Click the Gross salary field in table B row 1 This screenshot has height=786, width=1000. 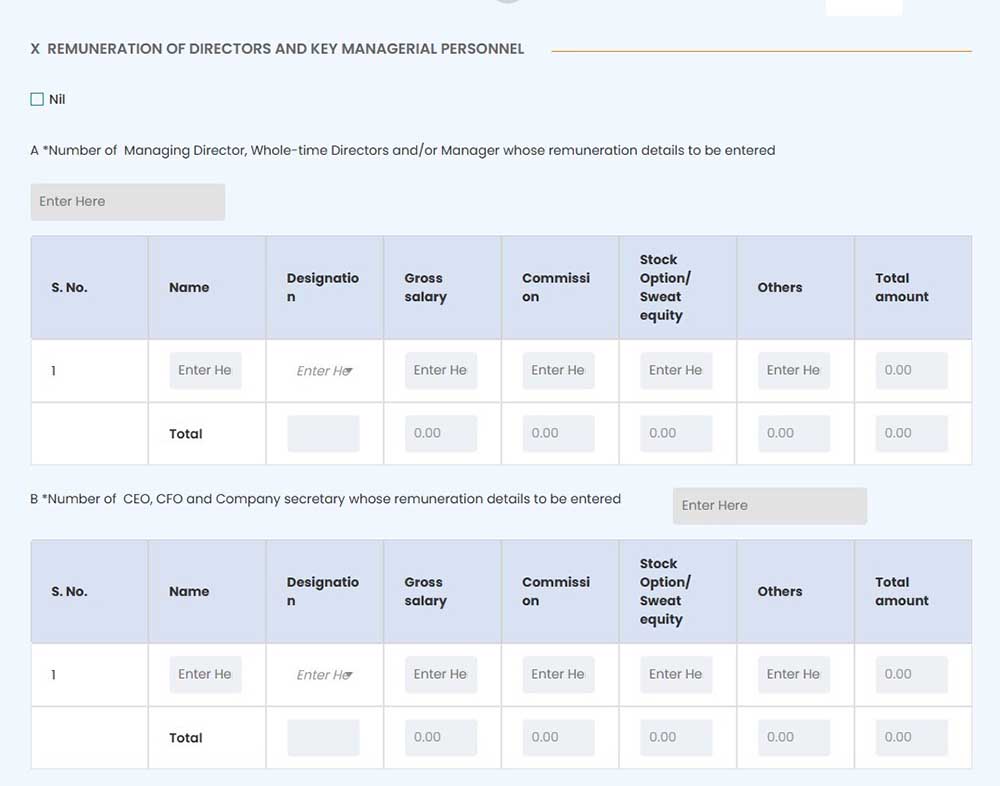point(441,674)
